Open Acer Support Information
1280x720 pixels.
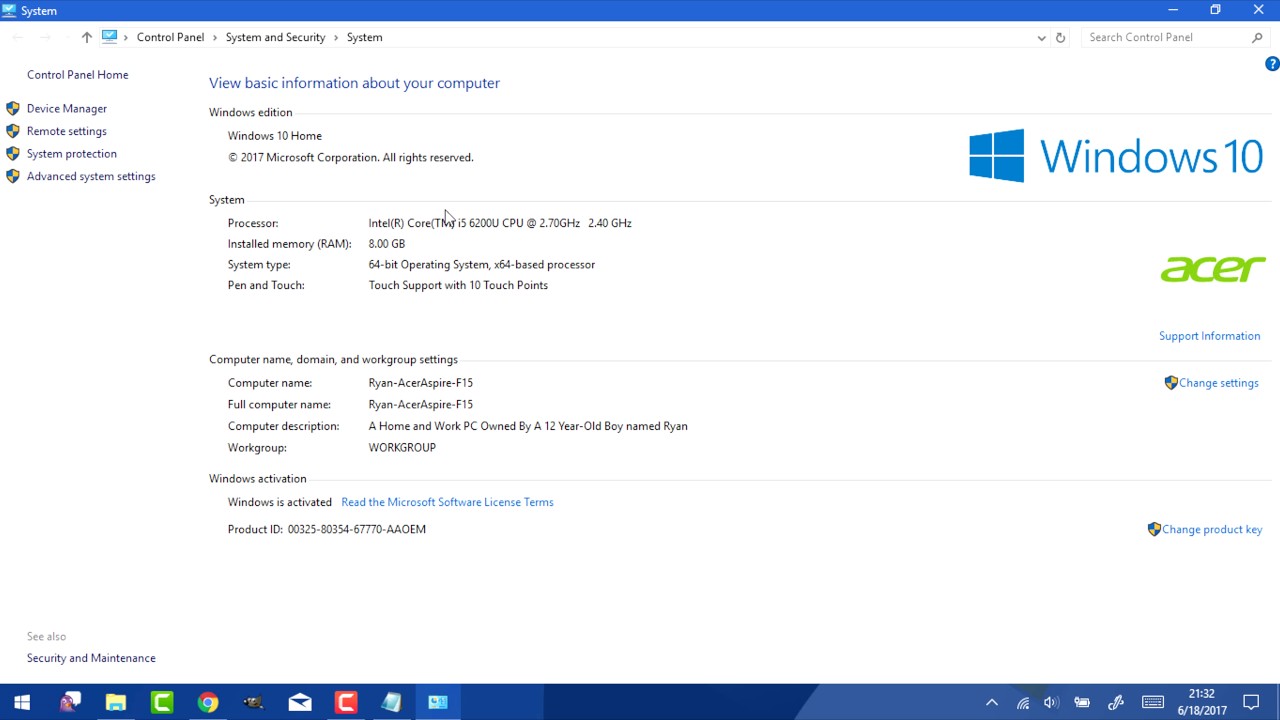tap(1209, 336)
